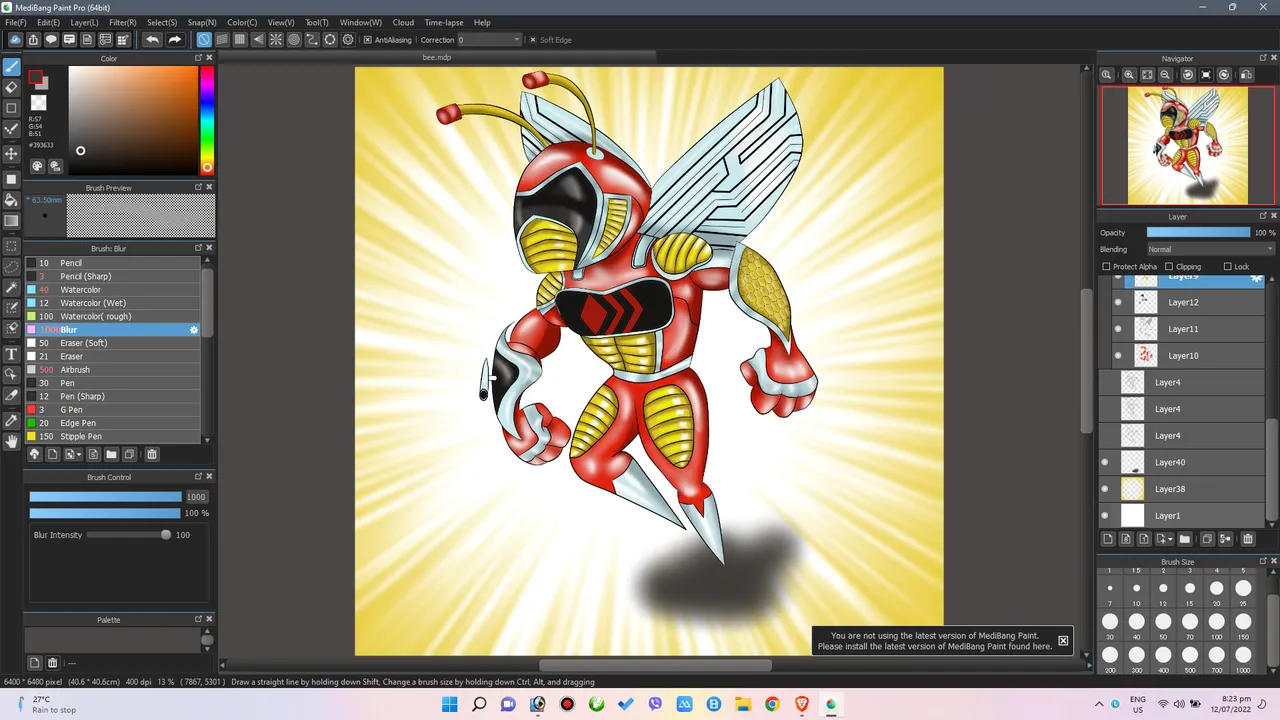The height and width of the screenshot is (720, 1280).
Task: Open the brush list add-brush dropdown arrow
Action: pos(79,455)
